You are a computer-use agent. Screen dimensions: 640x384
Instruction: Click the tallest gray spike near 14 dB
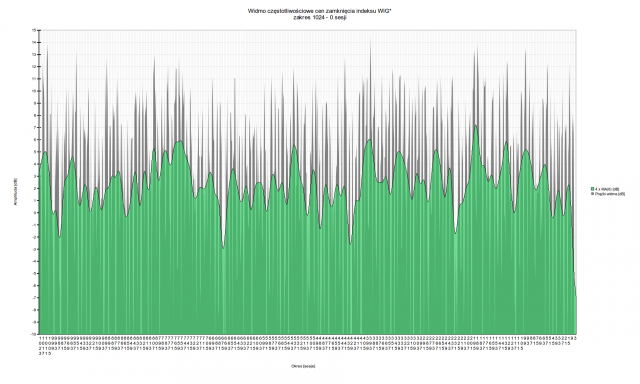[x=370, y=44]
